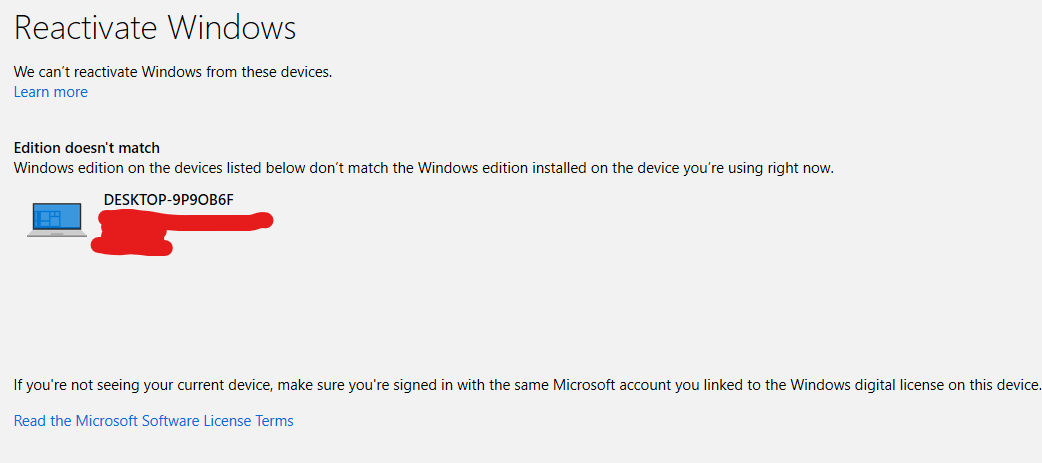Click the "If you're not seeing your current device" note
This screenshot has width=1042, height=463.
tap(526, 385)
